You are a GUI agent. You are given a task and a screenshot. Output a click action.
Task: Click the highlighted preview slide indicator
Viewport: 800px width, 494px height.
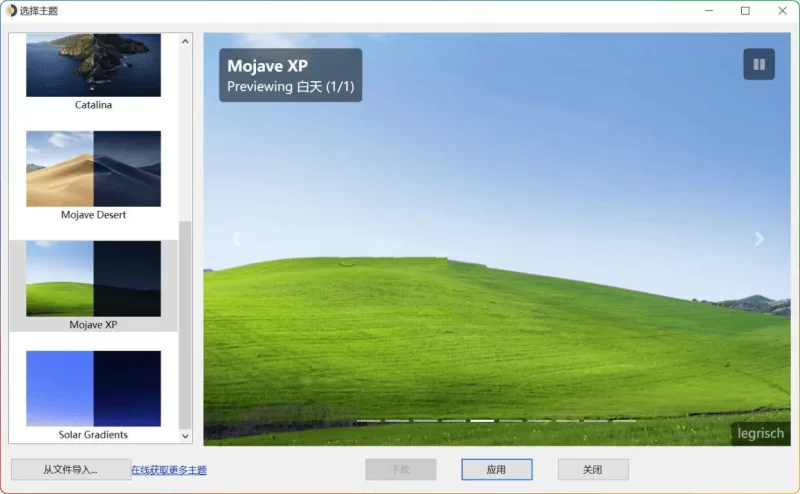pyautogui.click(x=482, y=421)
